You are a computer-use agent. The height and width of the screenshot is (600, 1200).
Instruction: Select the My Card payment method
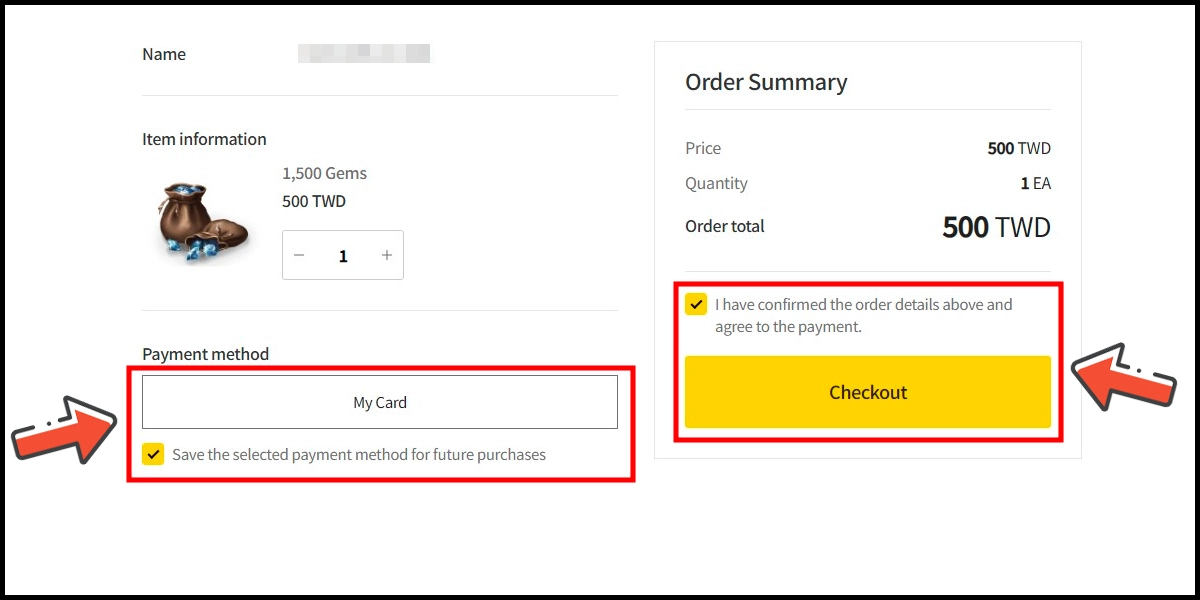point(380,402)
